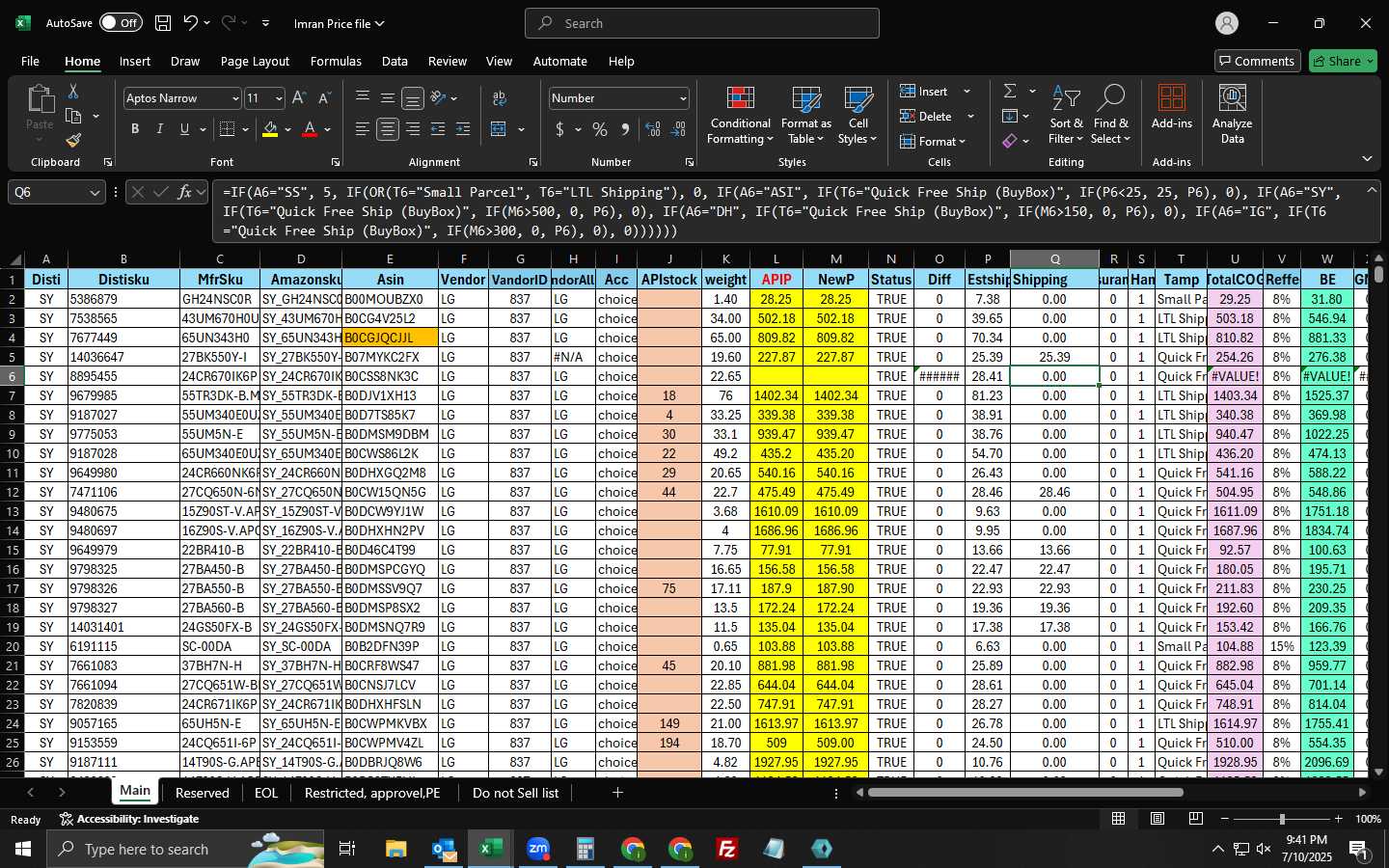Click the Search box in title bar

702,23
